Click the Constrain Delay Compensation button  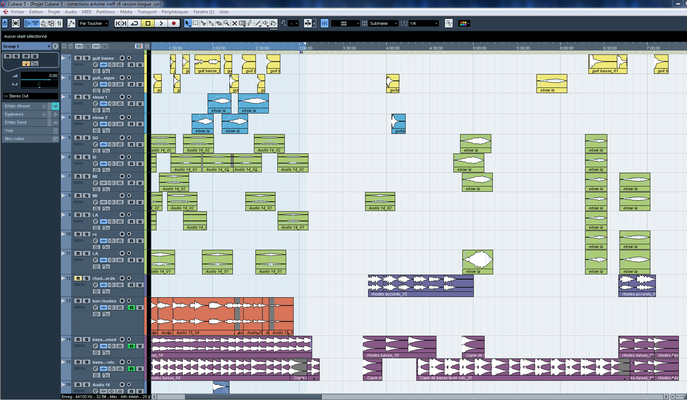(16, 23)
